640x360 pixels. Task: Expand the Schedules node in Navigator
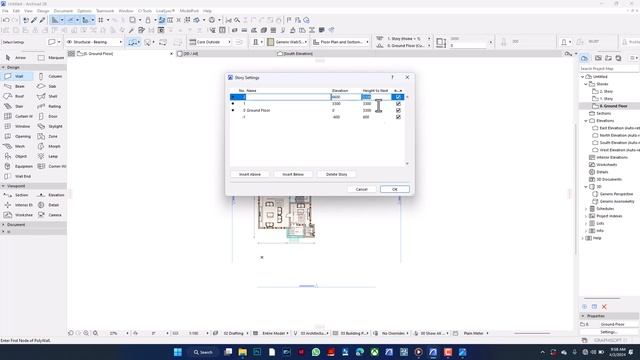pos(586,209)
